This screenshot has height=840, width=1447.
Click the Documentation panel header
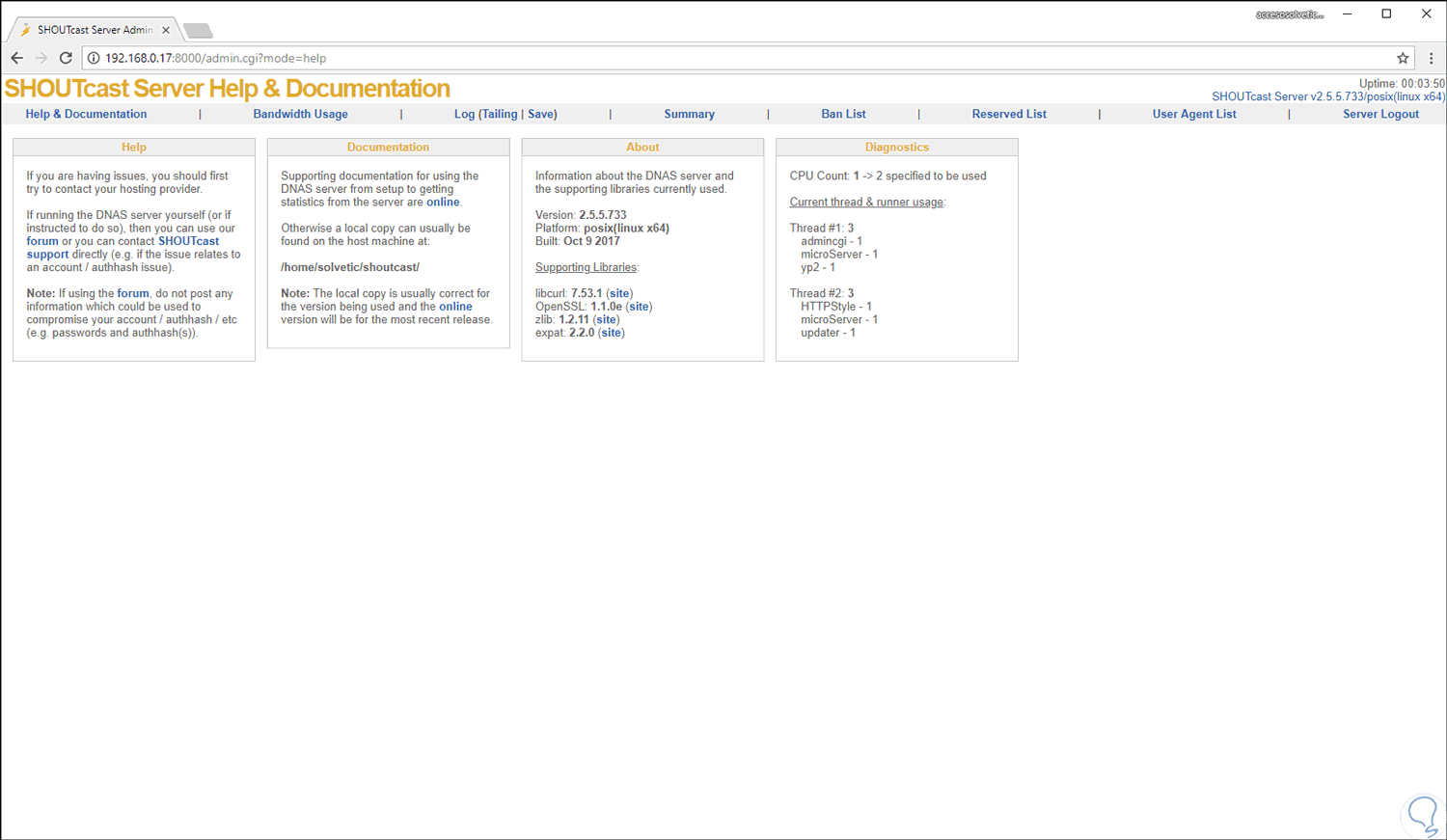click(388, 148)
